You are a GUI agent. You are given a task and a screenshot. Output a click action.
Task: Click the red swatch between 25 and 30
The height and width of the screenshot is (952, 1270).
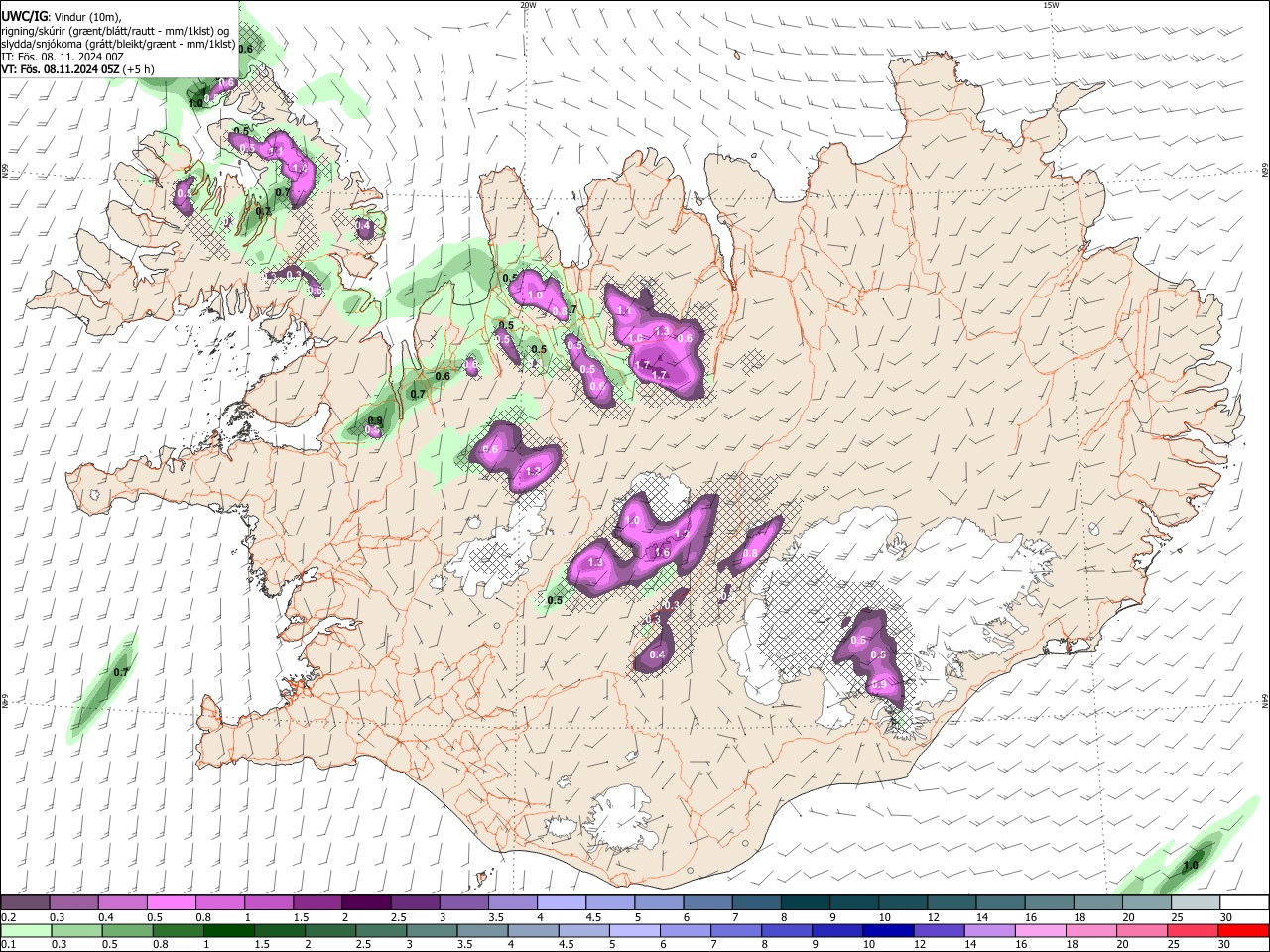[1193, 930]
